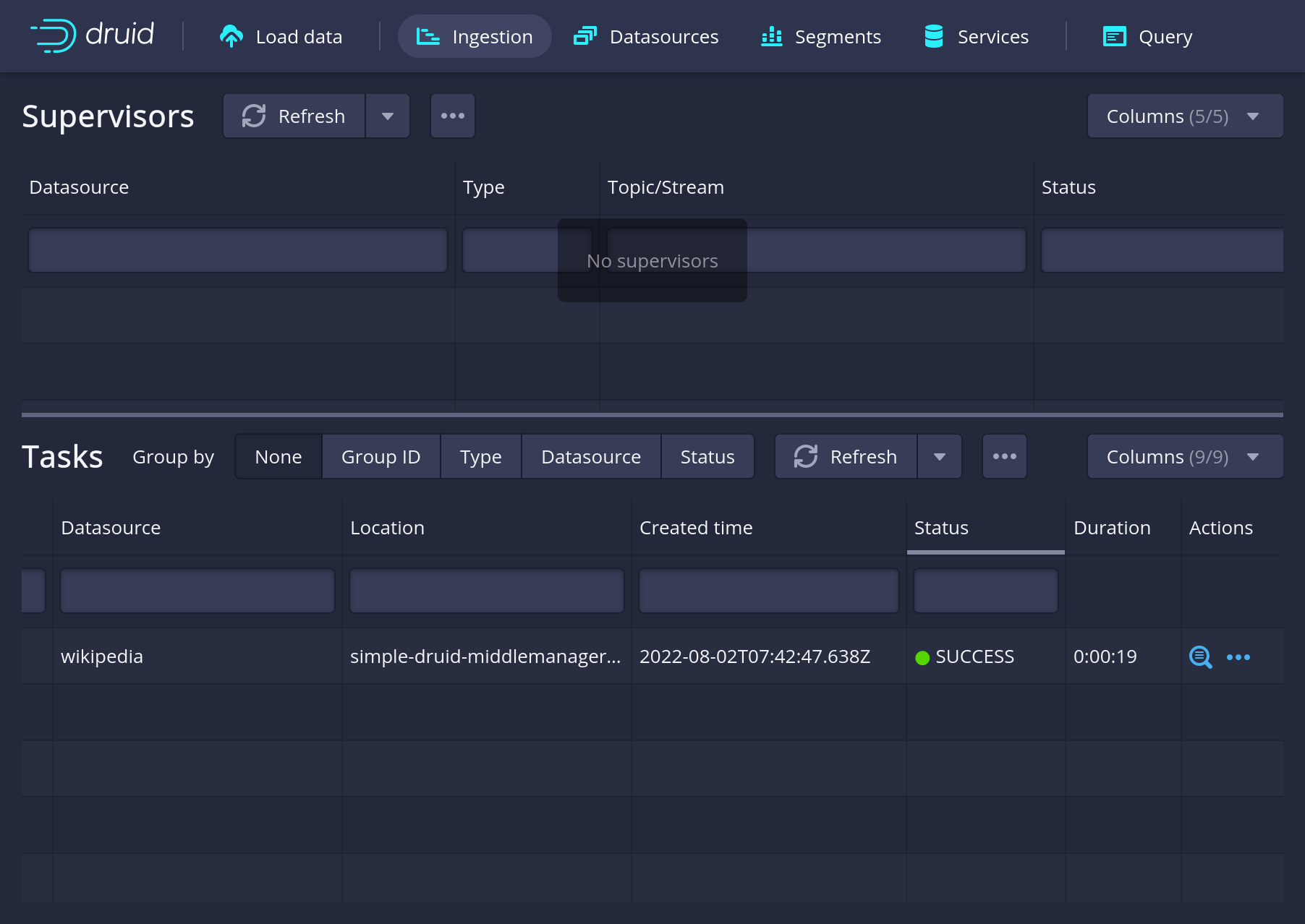Open the Supervisors more options menu
1305x924 pixels.
(x=453, y=116)
